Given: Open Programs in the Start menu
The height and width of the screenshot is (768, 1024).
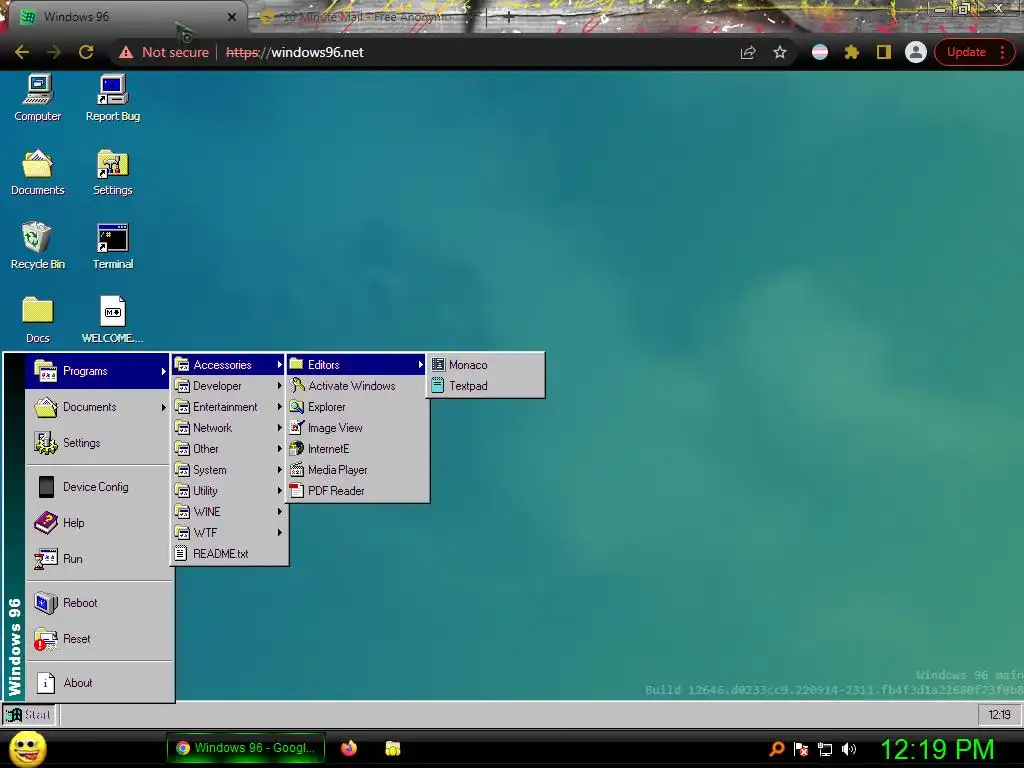Looking at the screenshot, I should (97, 371).
